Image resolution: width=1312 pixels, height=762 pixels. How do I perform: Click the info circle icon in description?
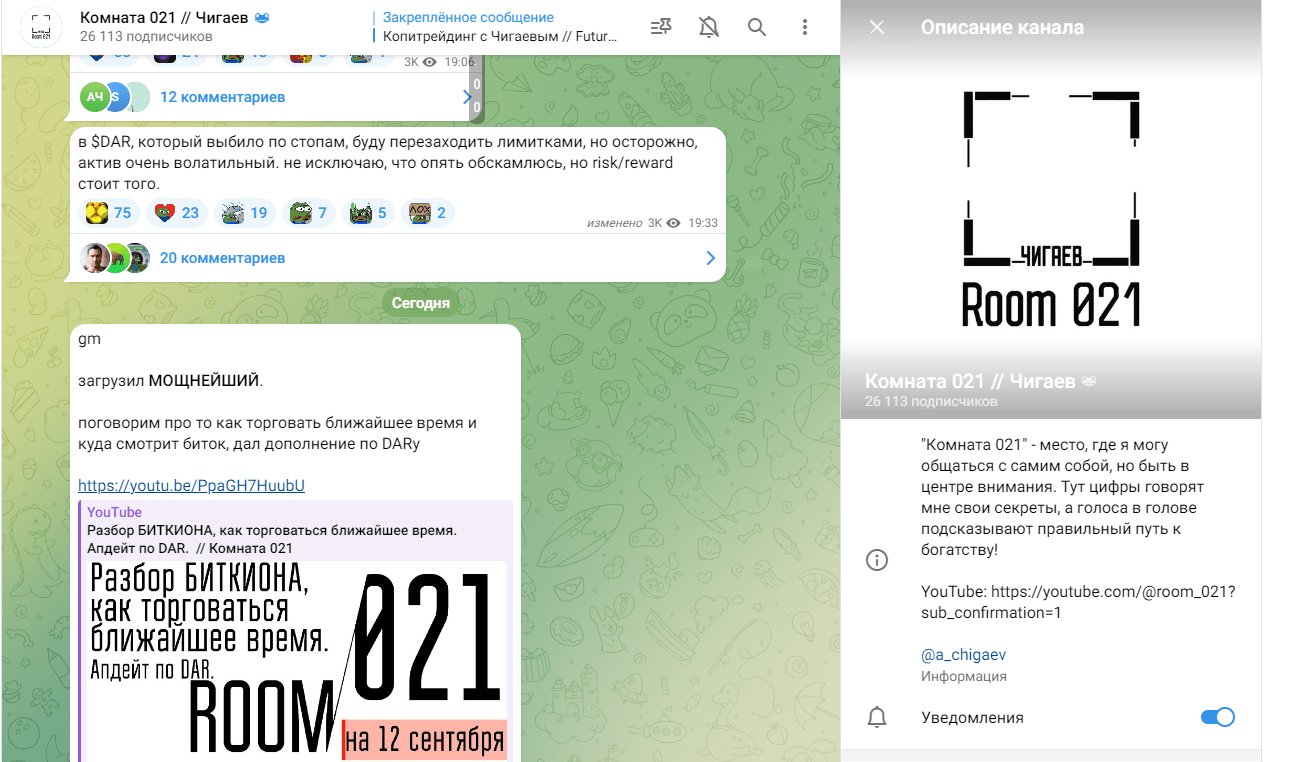(x=877, y=560)
